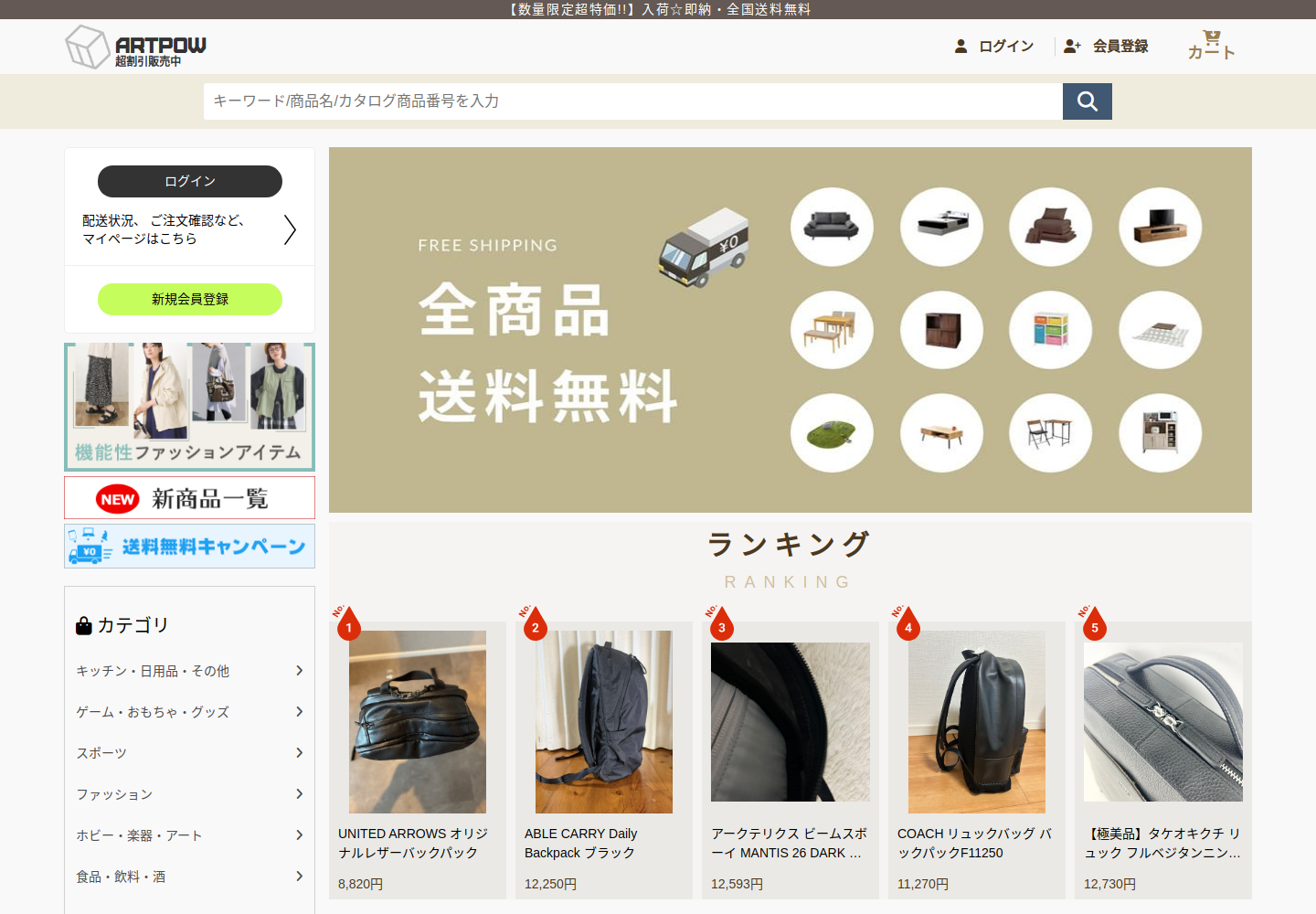The width and height of the screenshot is (1316, 914).
Task: Click the タケオキクチ backpack photo
Action: point(1163,722)
